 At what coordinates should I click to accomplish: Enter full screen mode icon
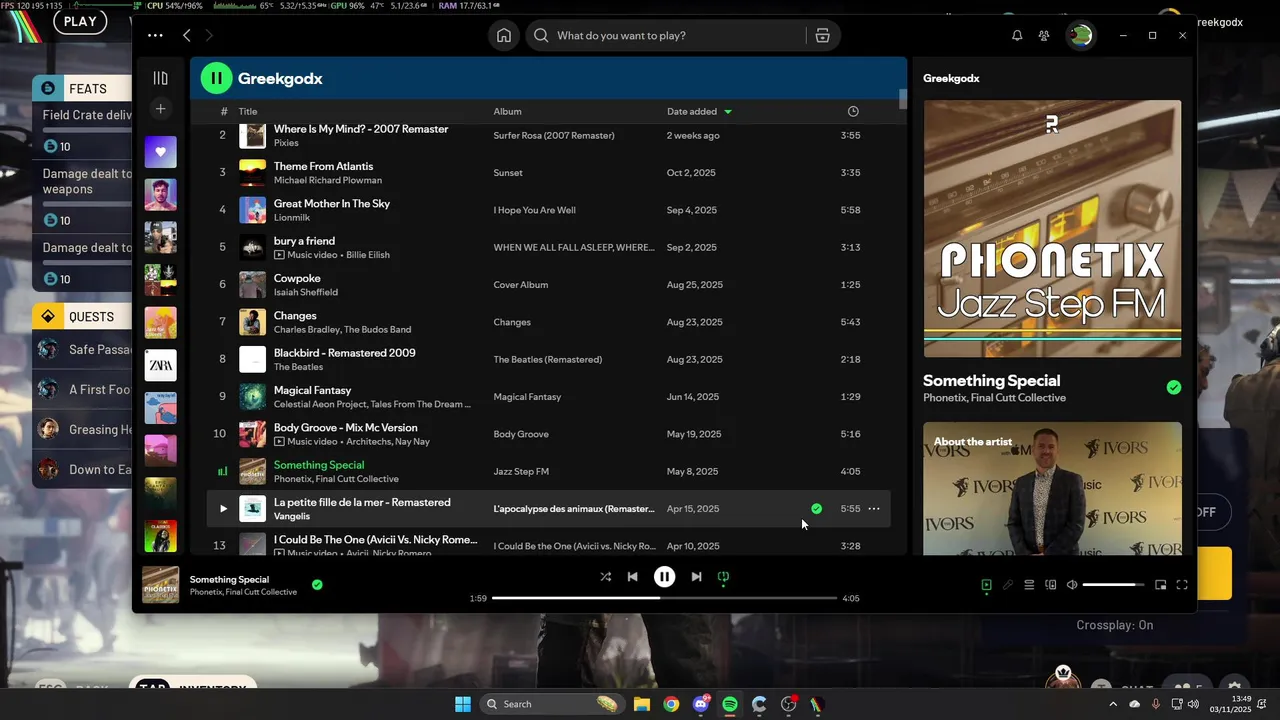pos(1182,585)
